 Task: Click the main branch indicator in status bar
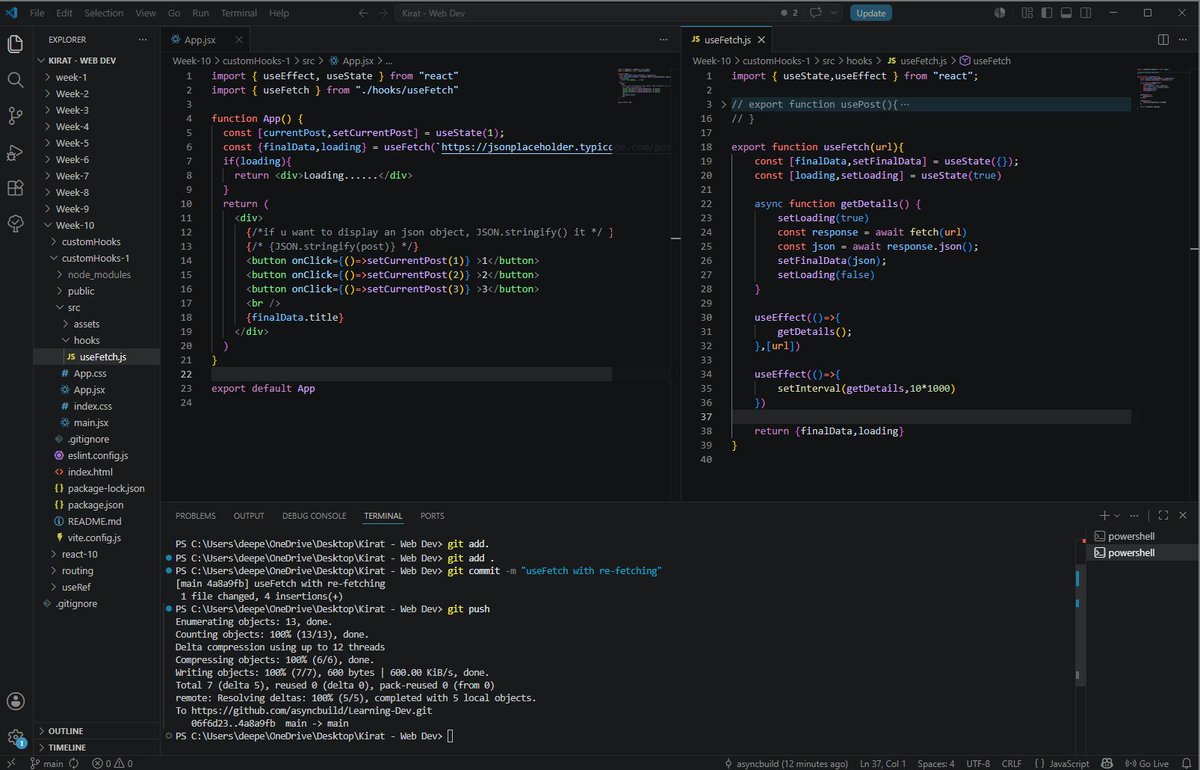pos(46,763)
